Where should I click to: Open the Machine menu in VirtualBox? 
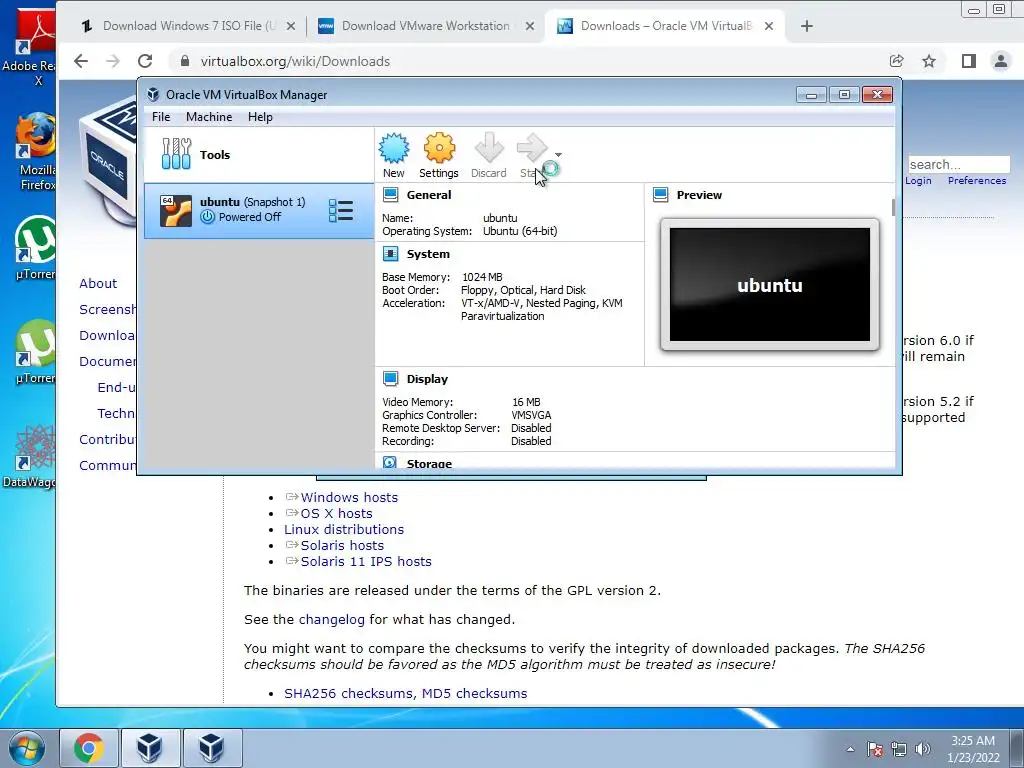click(x=209, y=117)
